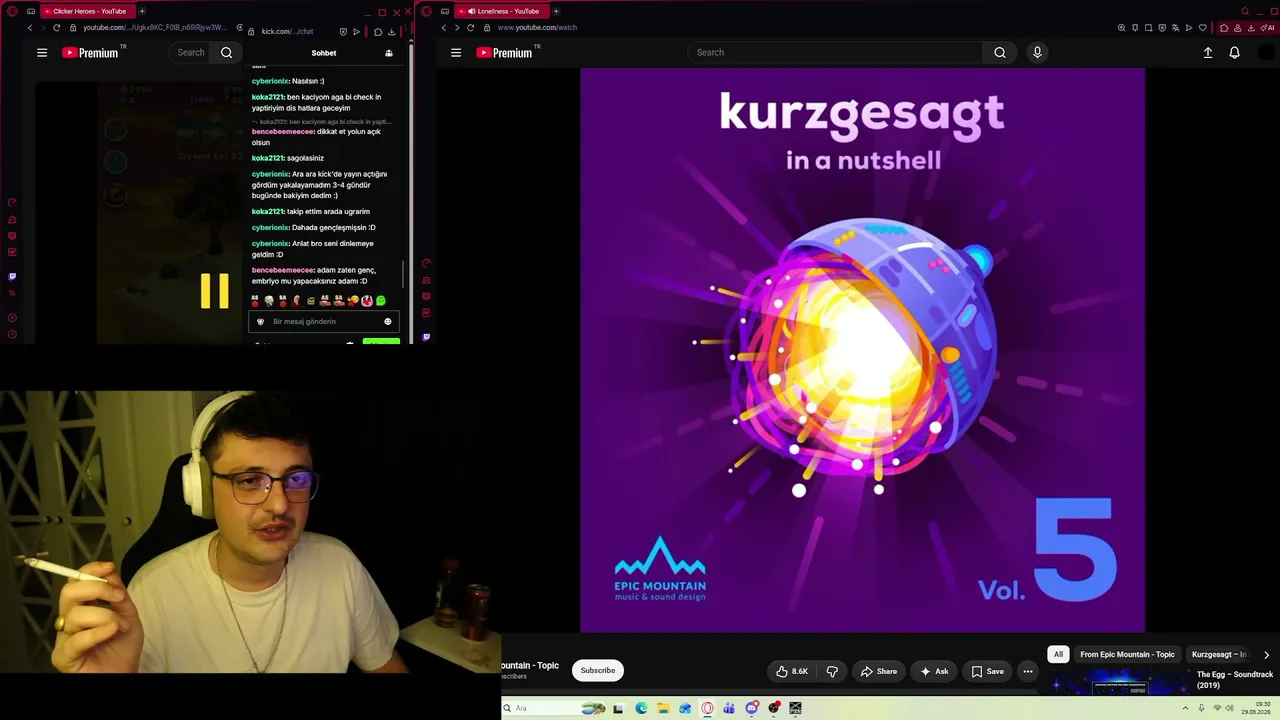The image size is (1280, 720).
Task: Open YouTube notifications bell
Action: click(1235, 53)
